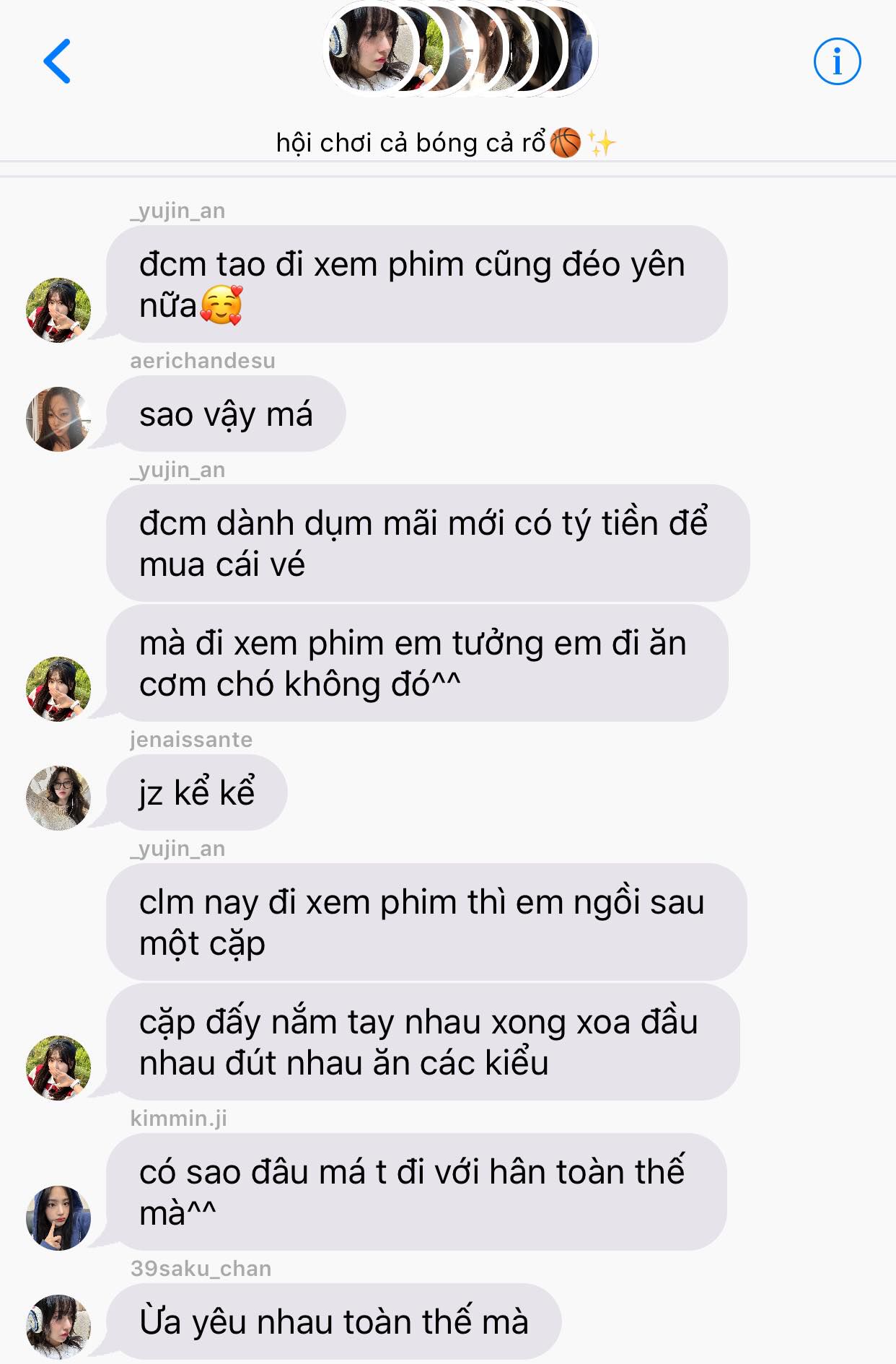Tap _yujin_an's avatar beside the first message
Screen dimensions: 896x1364
[x=58, y=310]
